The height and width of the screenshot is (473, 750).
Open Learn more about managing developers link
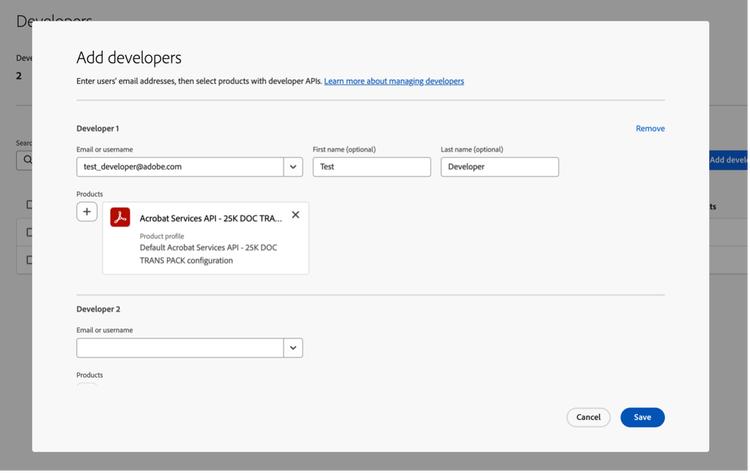point(395,81)
